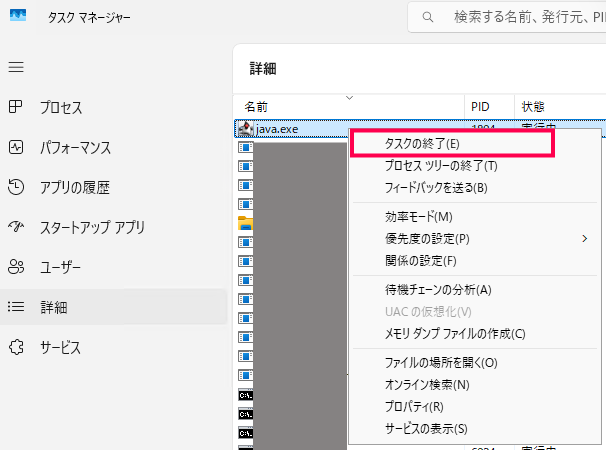Open the サービス puzzle icon
The image size is (606, 450).
pyautogui.click(x=16, y=347)
